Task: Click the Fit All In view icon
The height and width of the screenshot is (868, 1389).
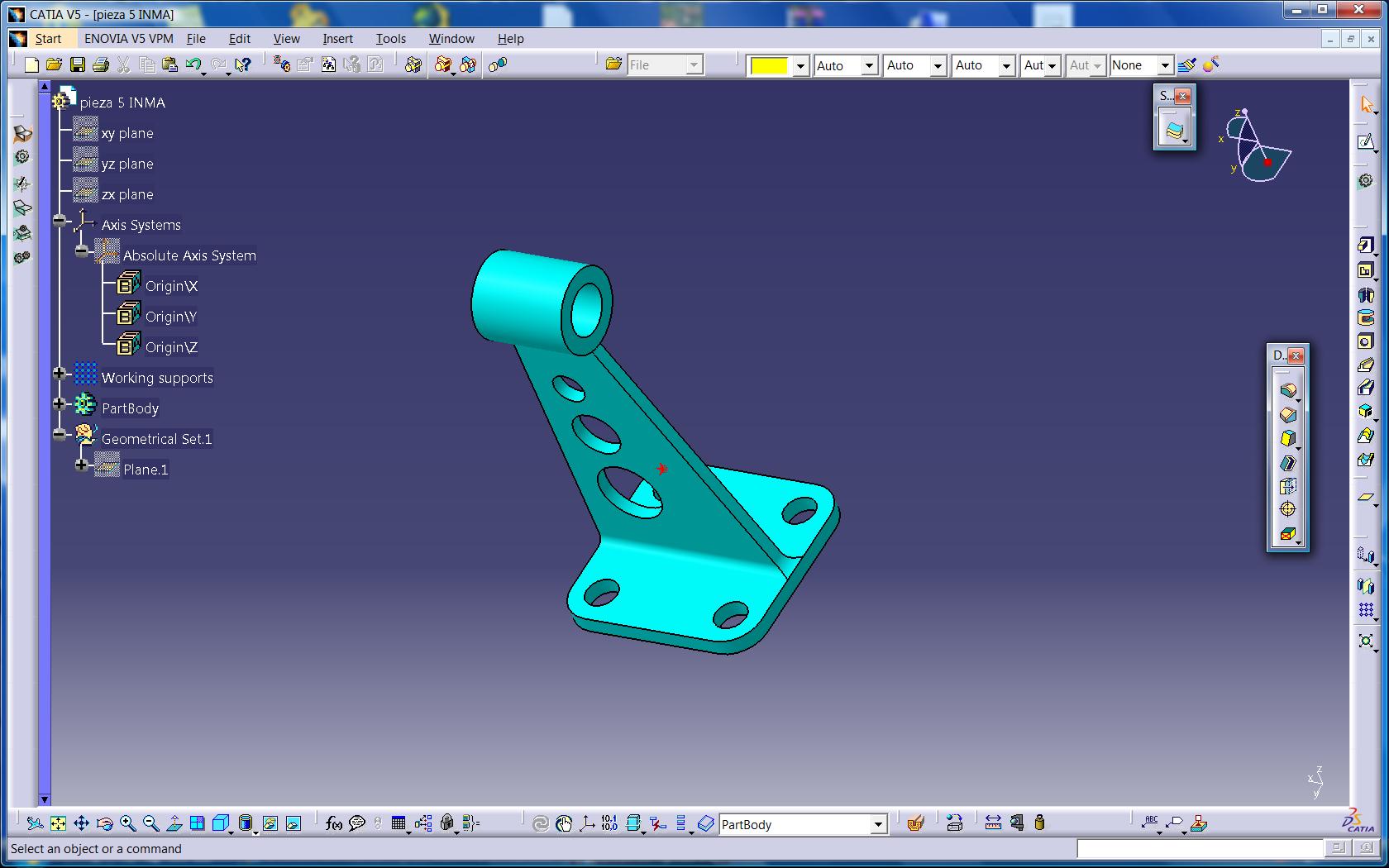Action: pos(58,823)
